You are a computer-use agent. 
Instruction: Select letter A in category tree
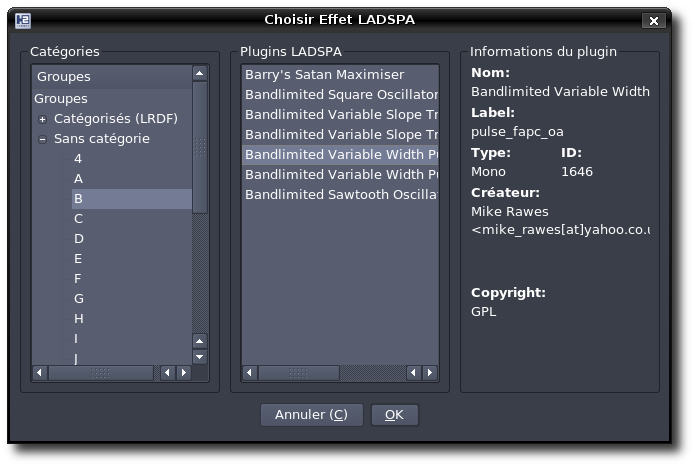tap(79, 179)
